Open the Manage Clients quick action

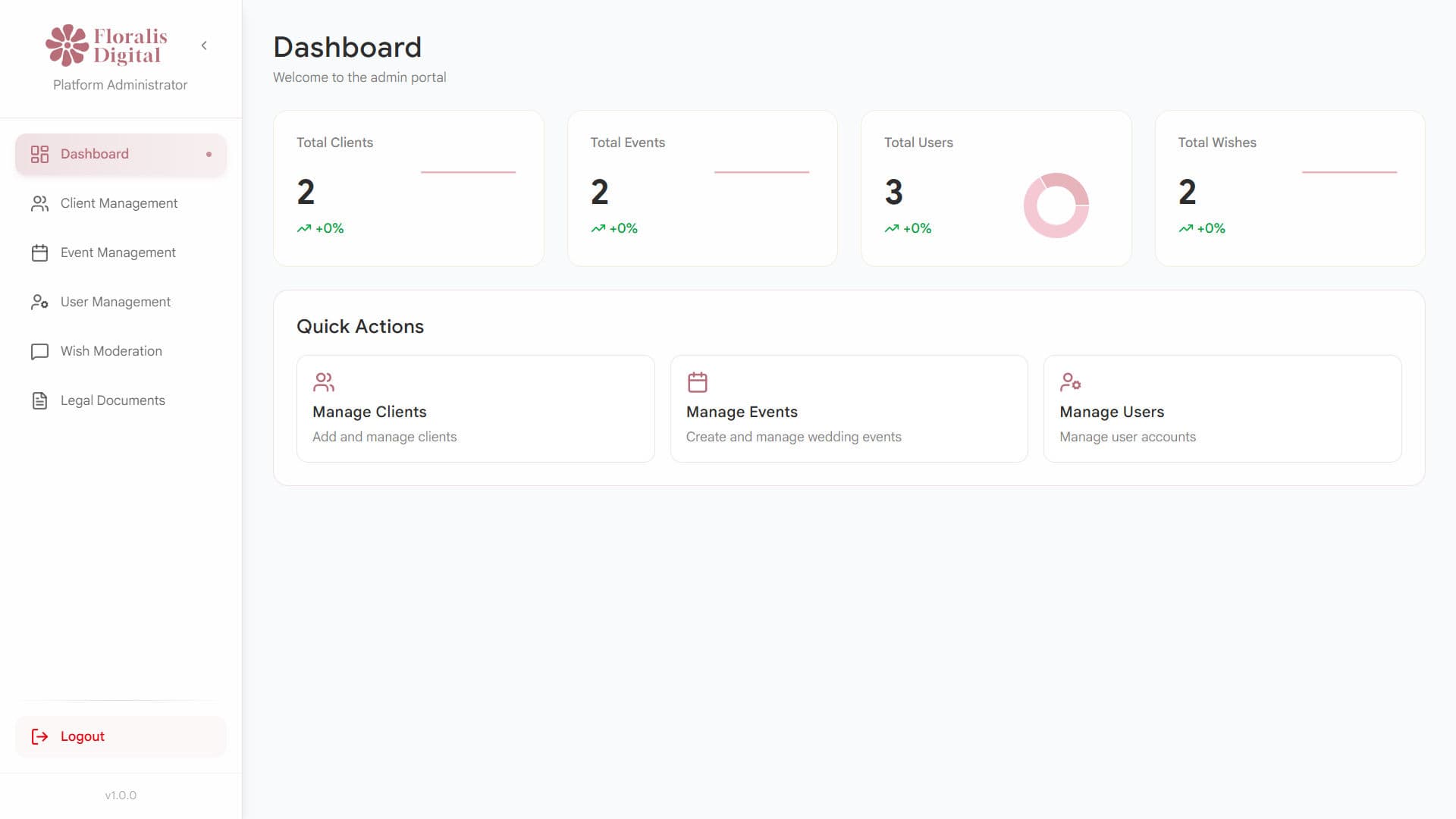pos(475,409)
